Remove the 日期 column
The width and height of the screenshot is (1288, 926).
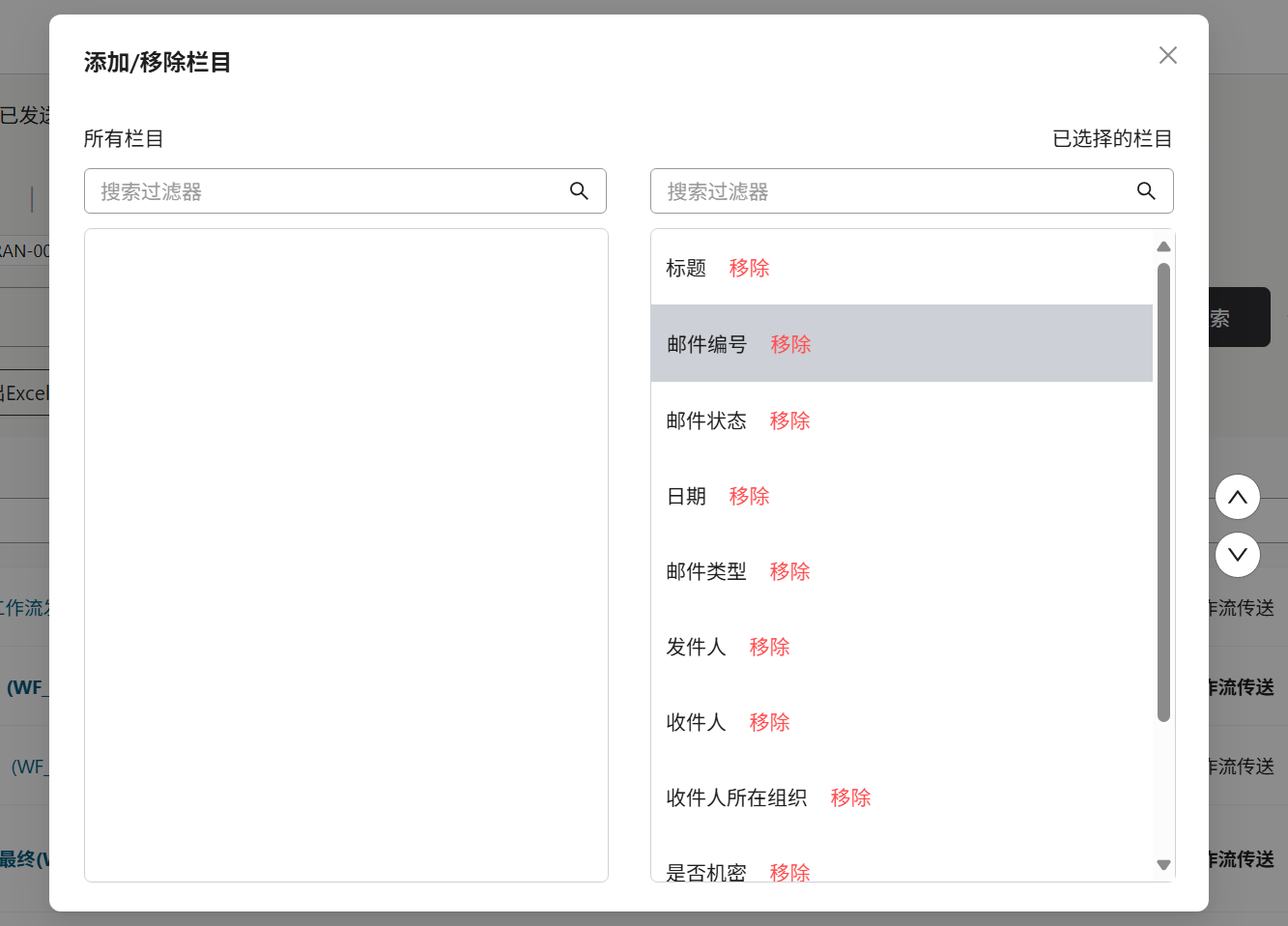(749, 496)
